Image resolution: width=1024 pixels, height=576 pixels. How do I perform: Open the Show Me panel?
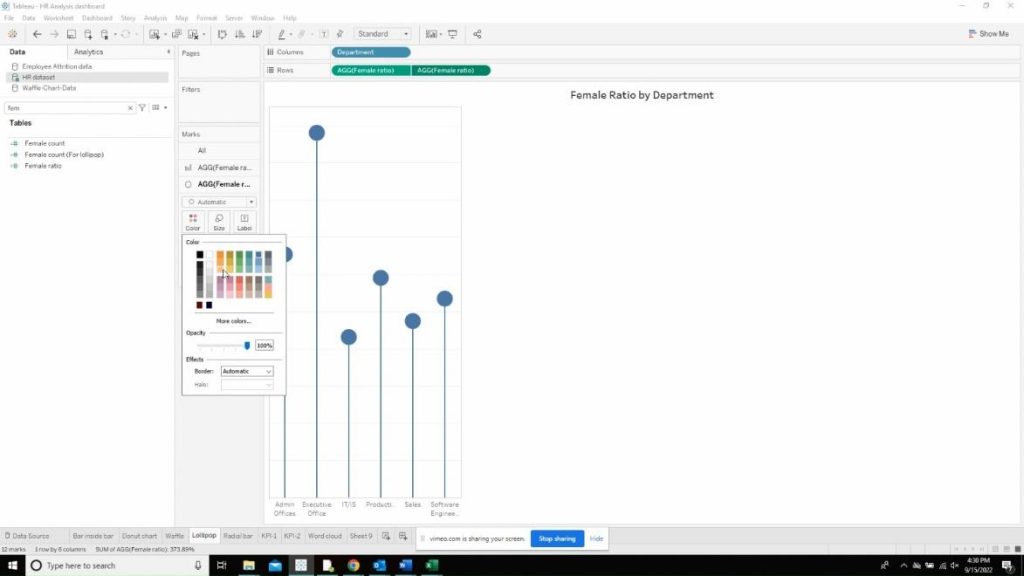coord(988,33)
